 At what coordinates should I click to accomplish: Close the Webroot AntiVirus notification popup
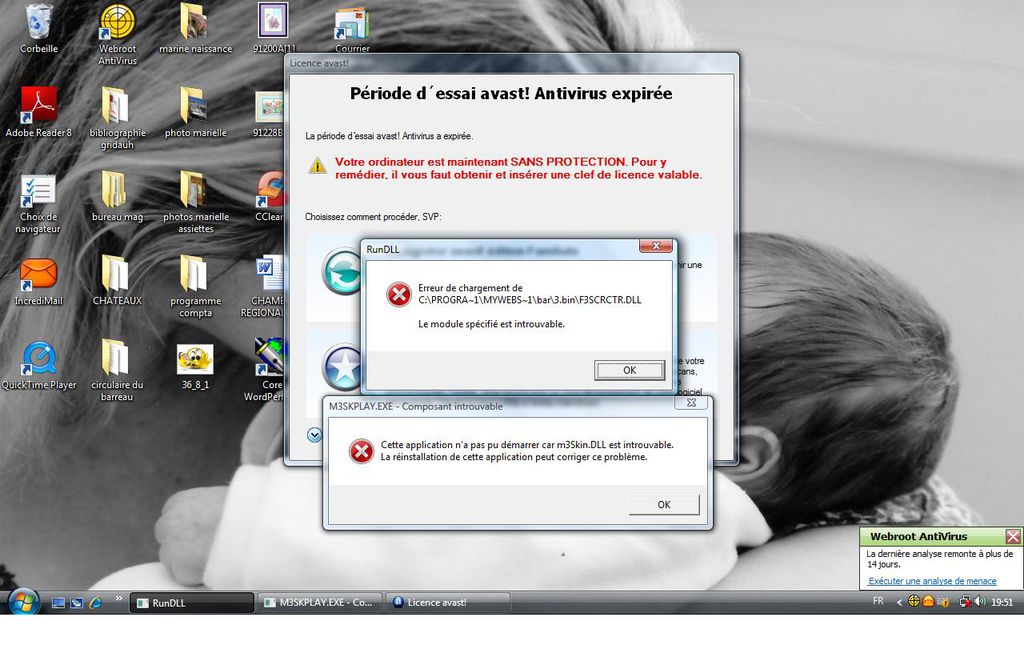point(1013,537)
